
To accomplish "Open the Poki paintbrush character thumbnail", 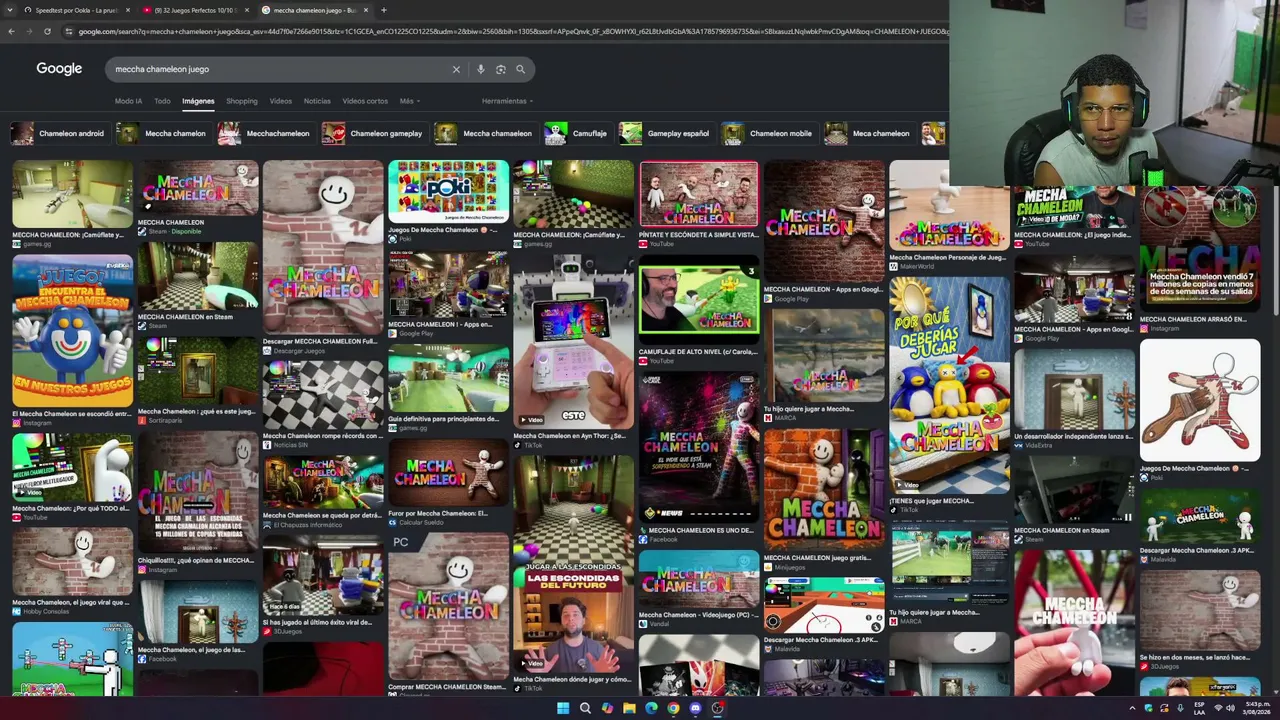I will 1200,400.
